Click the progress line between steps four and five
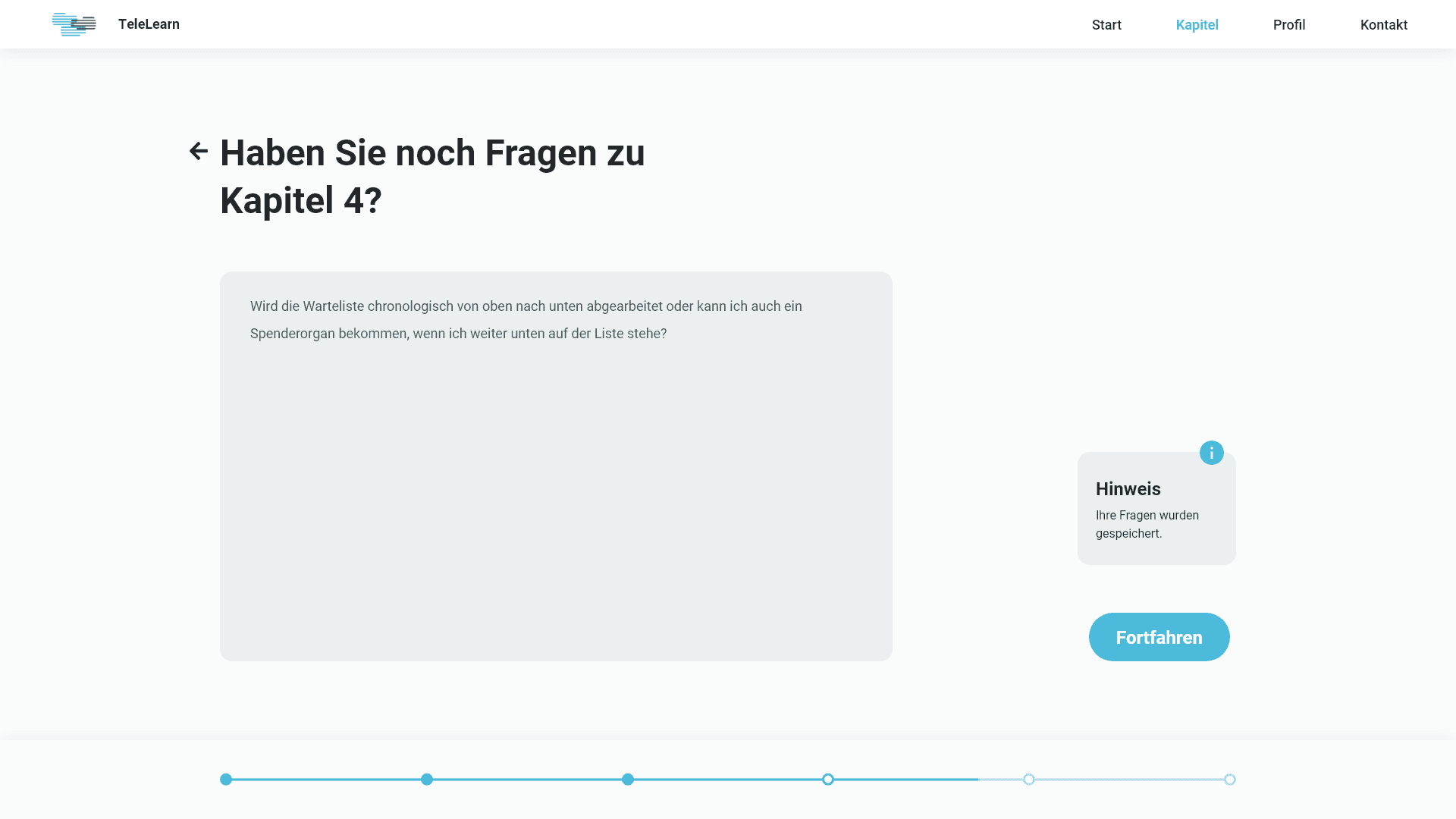The height and width of the screenshot is (819, 1456). [x=928, y=780]
